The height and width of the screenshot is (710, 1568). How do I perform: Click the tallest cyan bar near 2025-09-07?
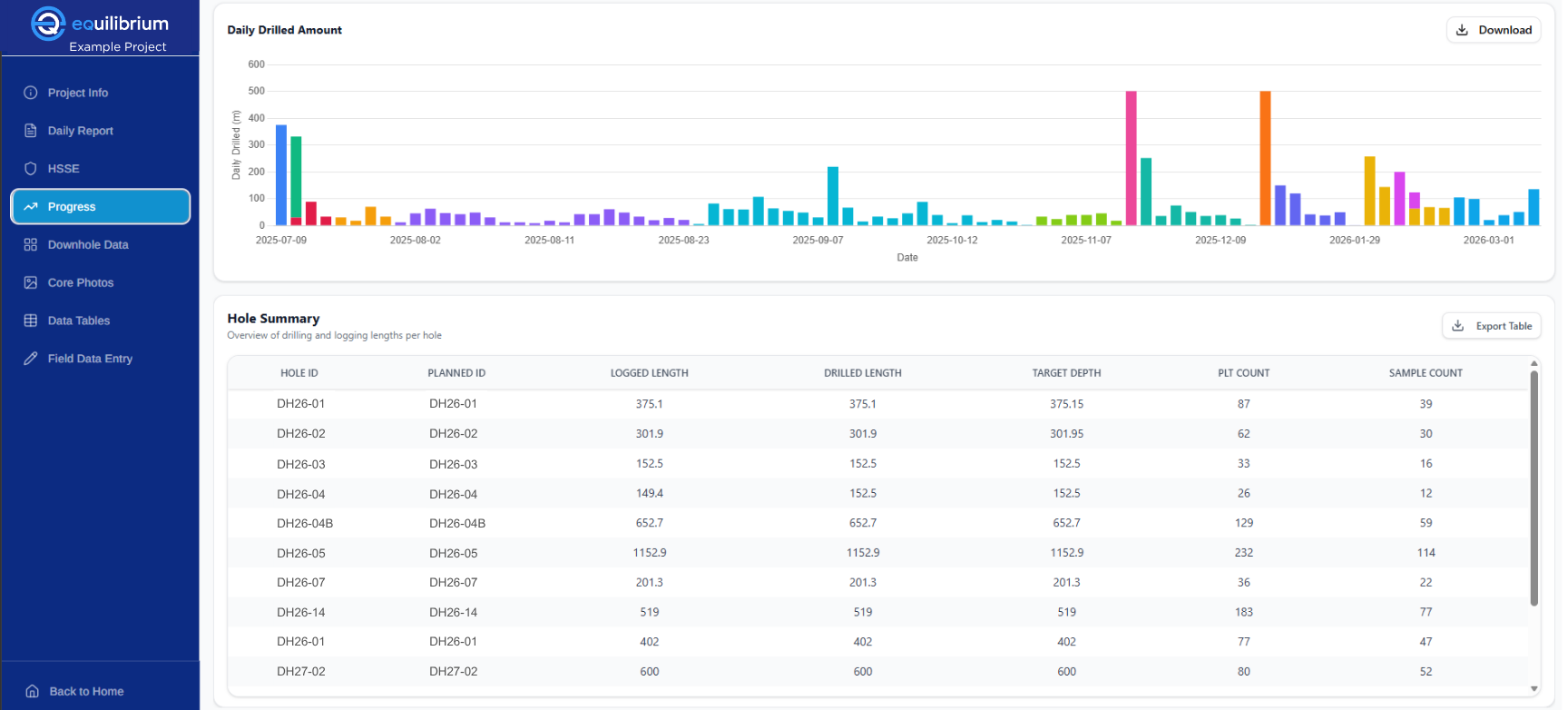click(x=833, y=196)
